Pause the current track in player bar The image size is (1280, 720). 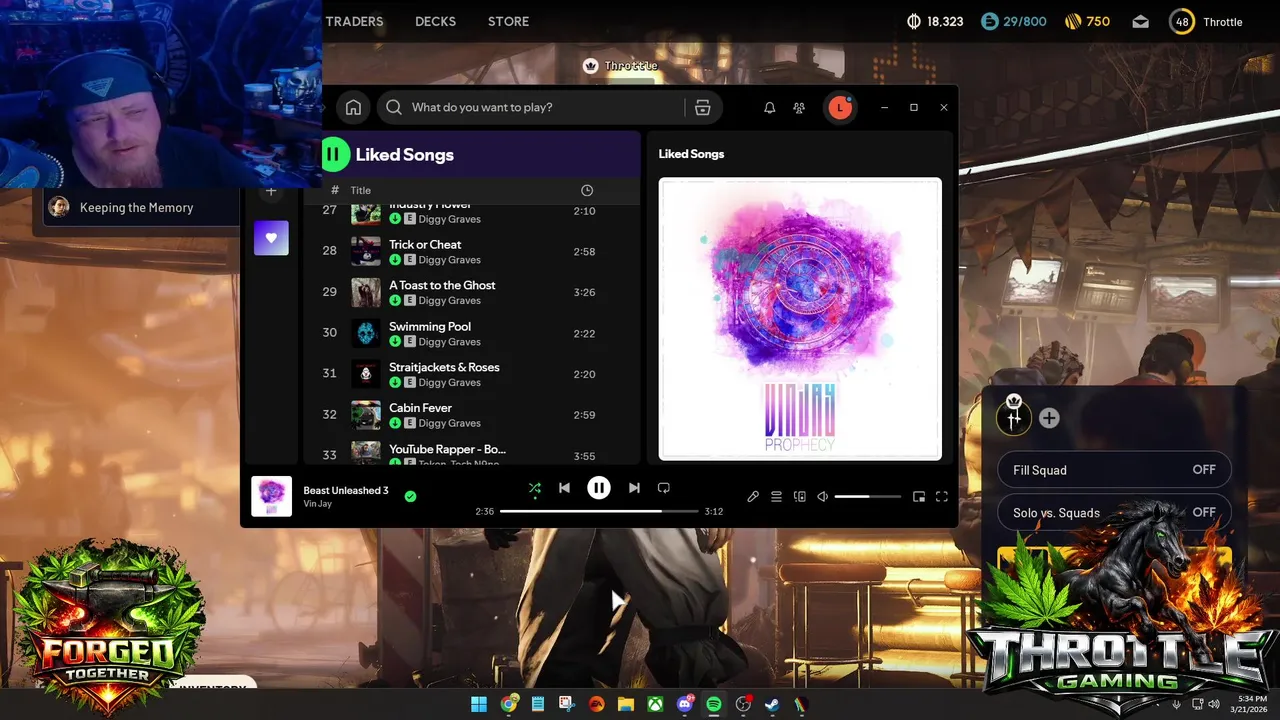(x=599, y=488)
